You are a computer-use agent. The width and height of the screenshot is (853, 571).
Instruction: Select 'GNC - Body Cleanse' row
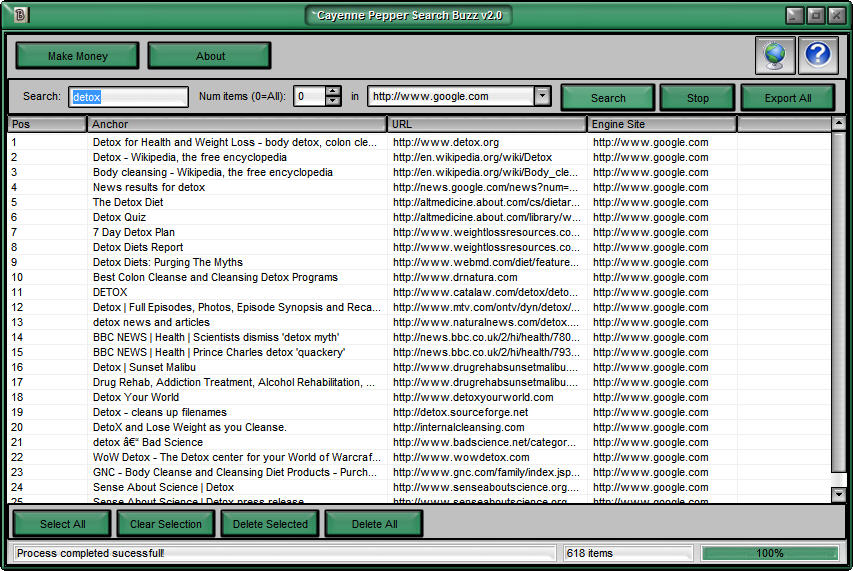tap(419, 472)
